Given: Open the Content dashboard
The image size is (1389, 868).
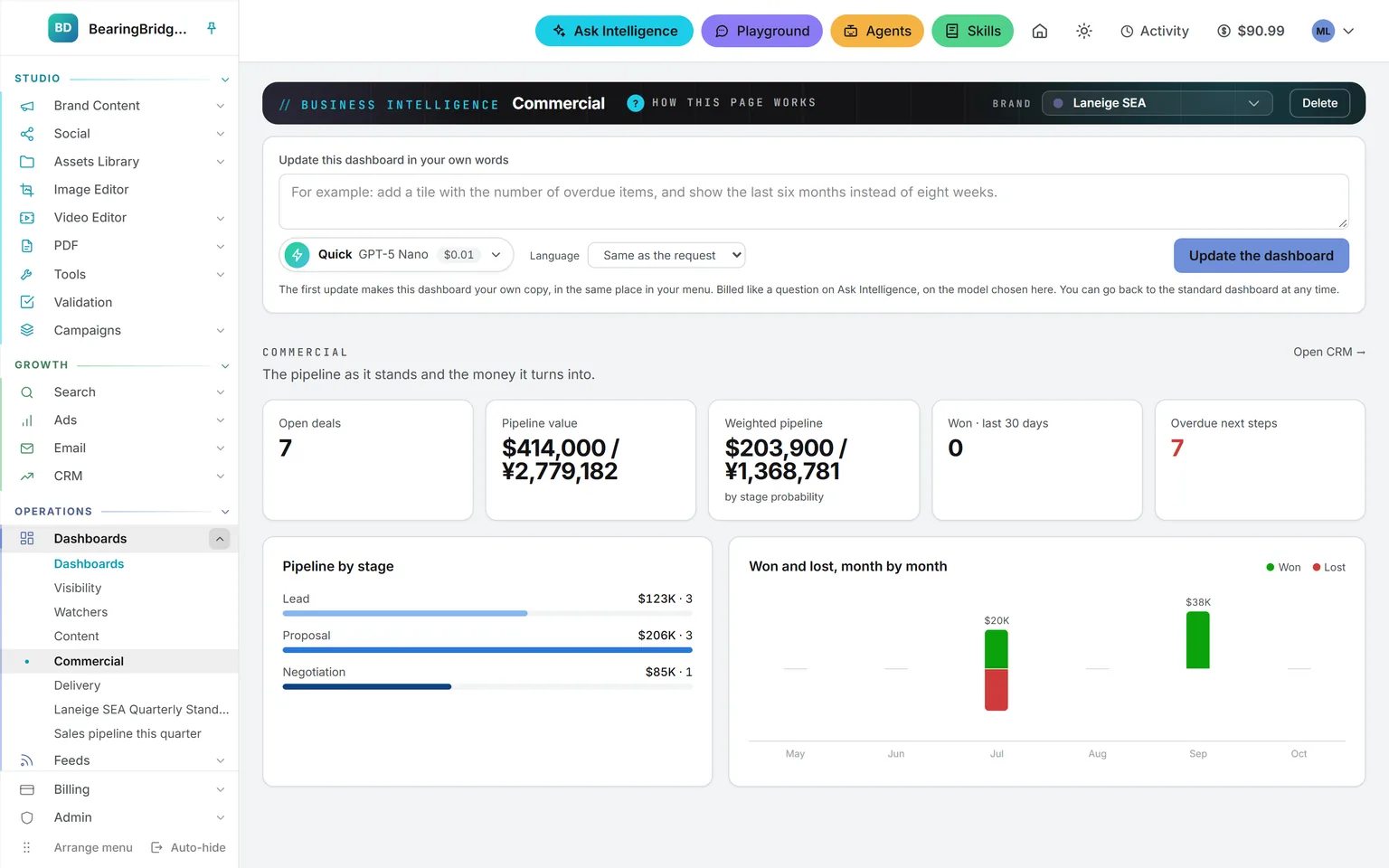Looking at the screenshot, I should (x=77, y=637).
